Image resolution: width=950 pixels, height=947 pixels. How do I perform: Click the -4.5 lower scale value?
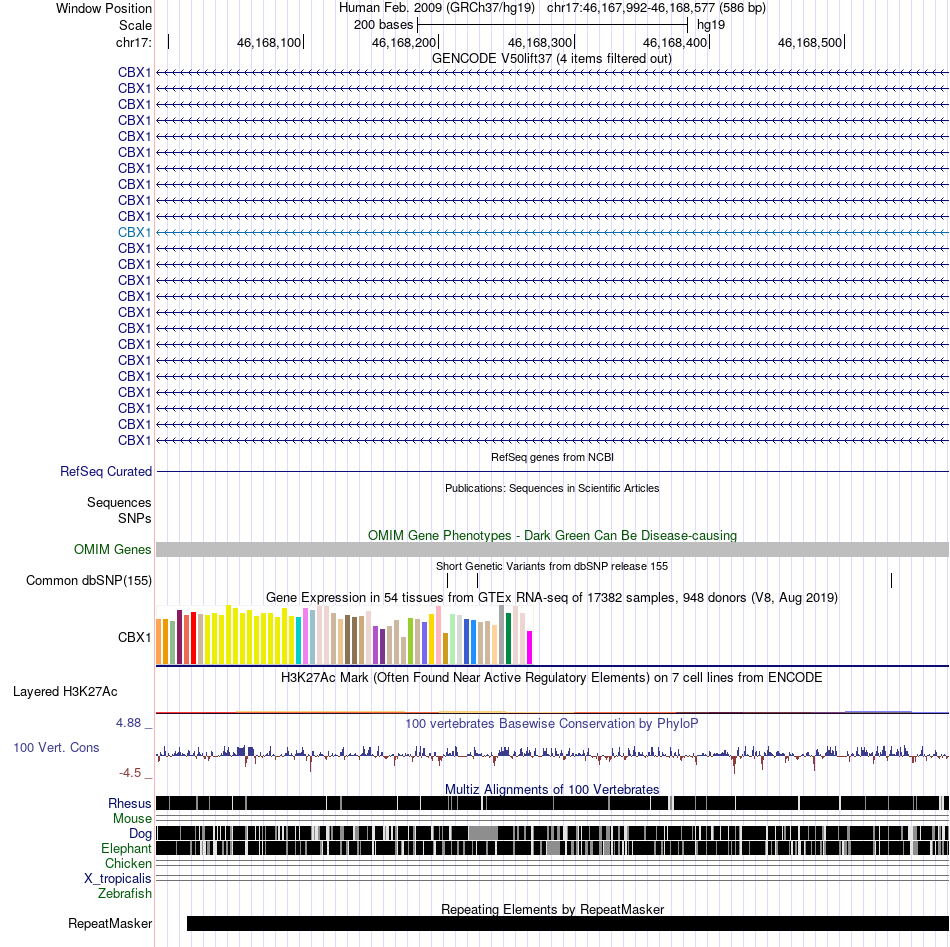pyautogui.click(x=130, y=773)
